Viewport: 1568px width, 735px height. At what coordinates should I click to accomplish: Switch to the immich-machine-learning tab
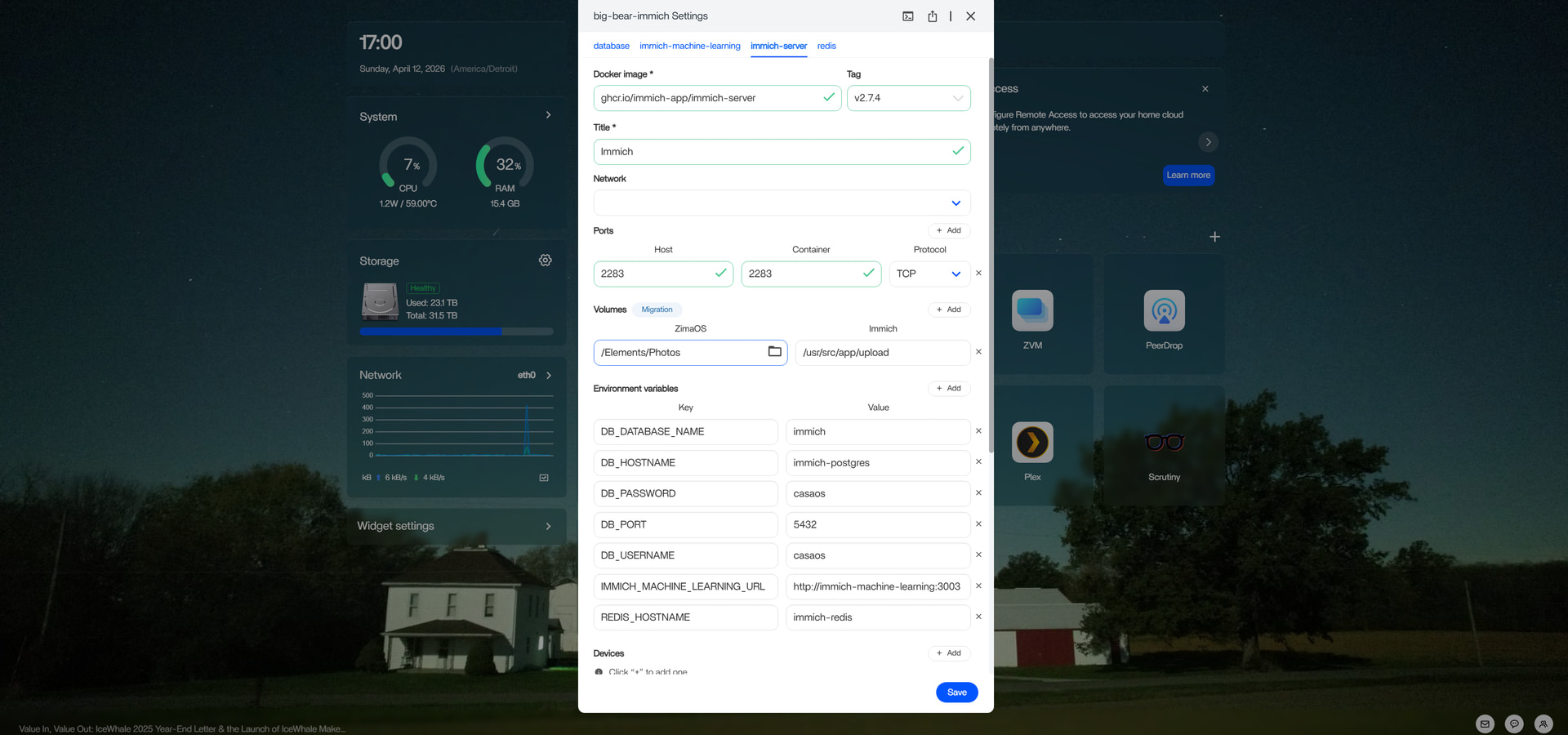689,47
